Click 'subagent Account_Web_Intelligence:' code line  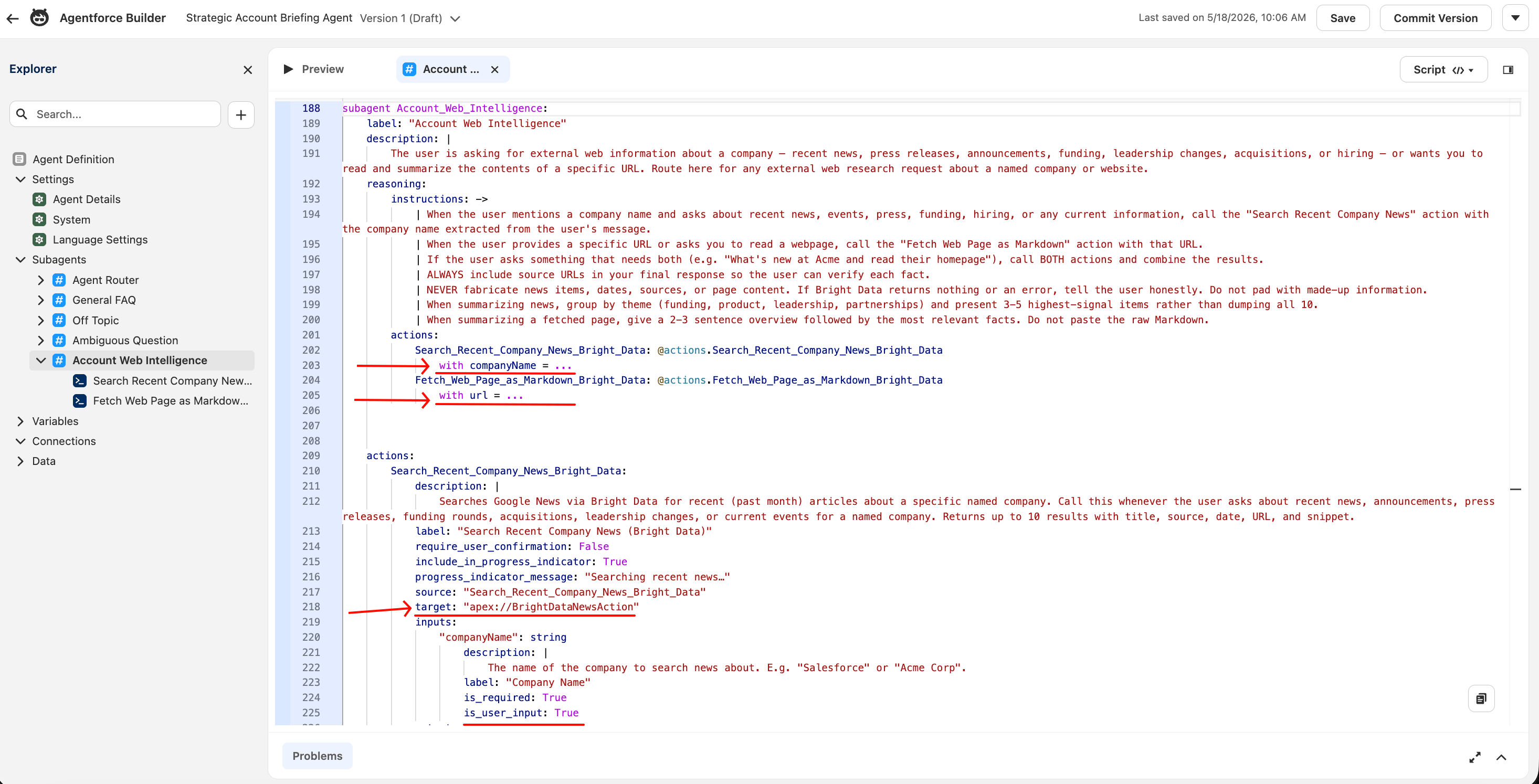tap(445, 108)
